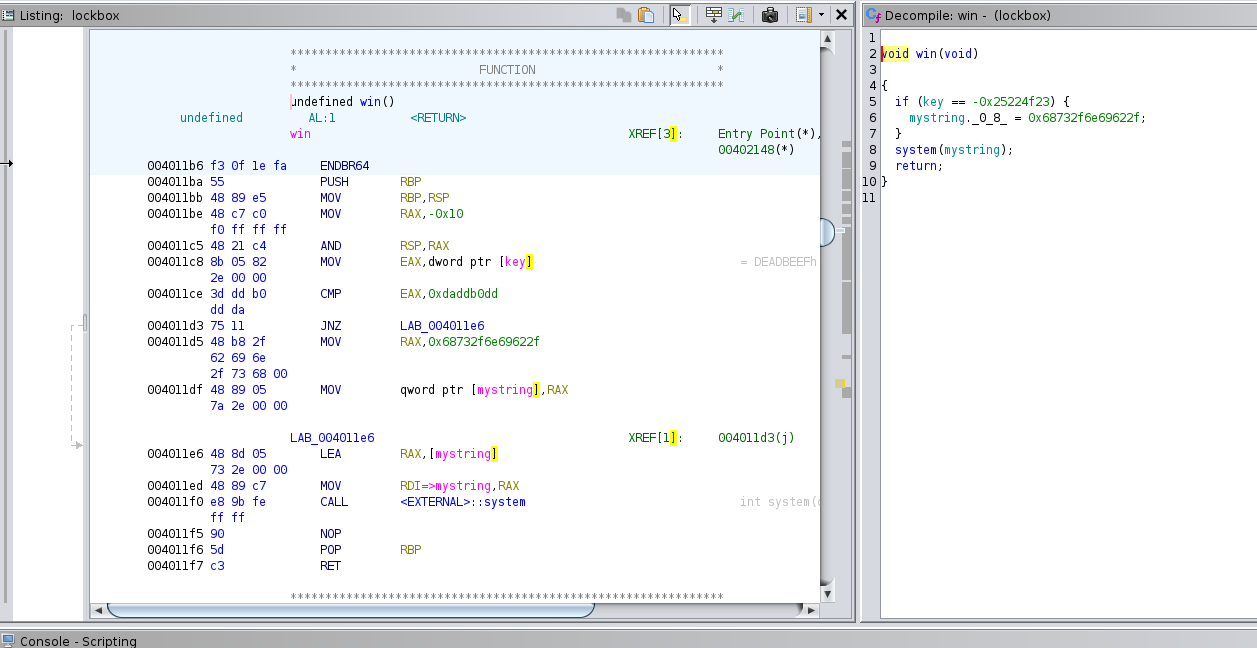
Task: Click the diff view icon with green checkmark
Action: tap(737, 15)
